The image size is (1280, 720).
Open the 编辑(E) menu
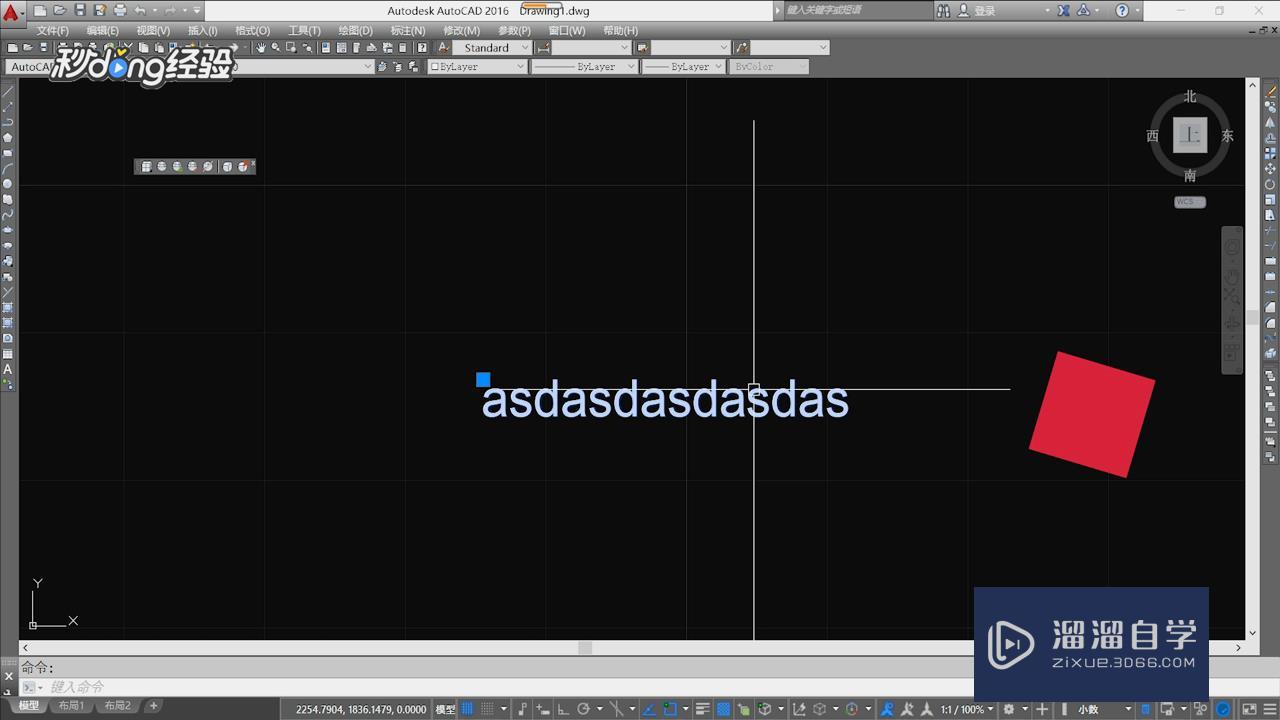[102, 31]
